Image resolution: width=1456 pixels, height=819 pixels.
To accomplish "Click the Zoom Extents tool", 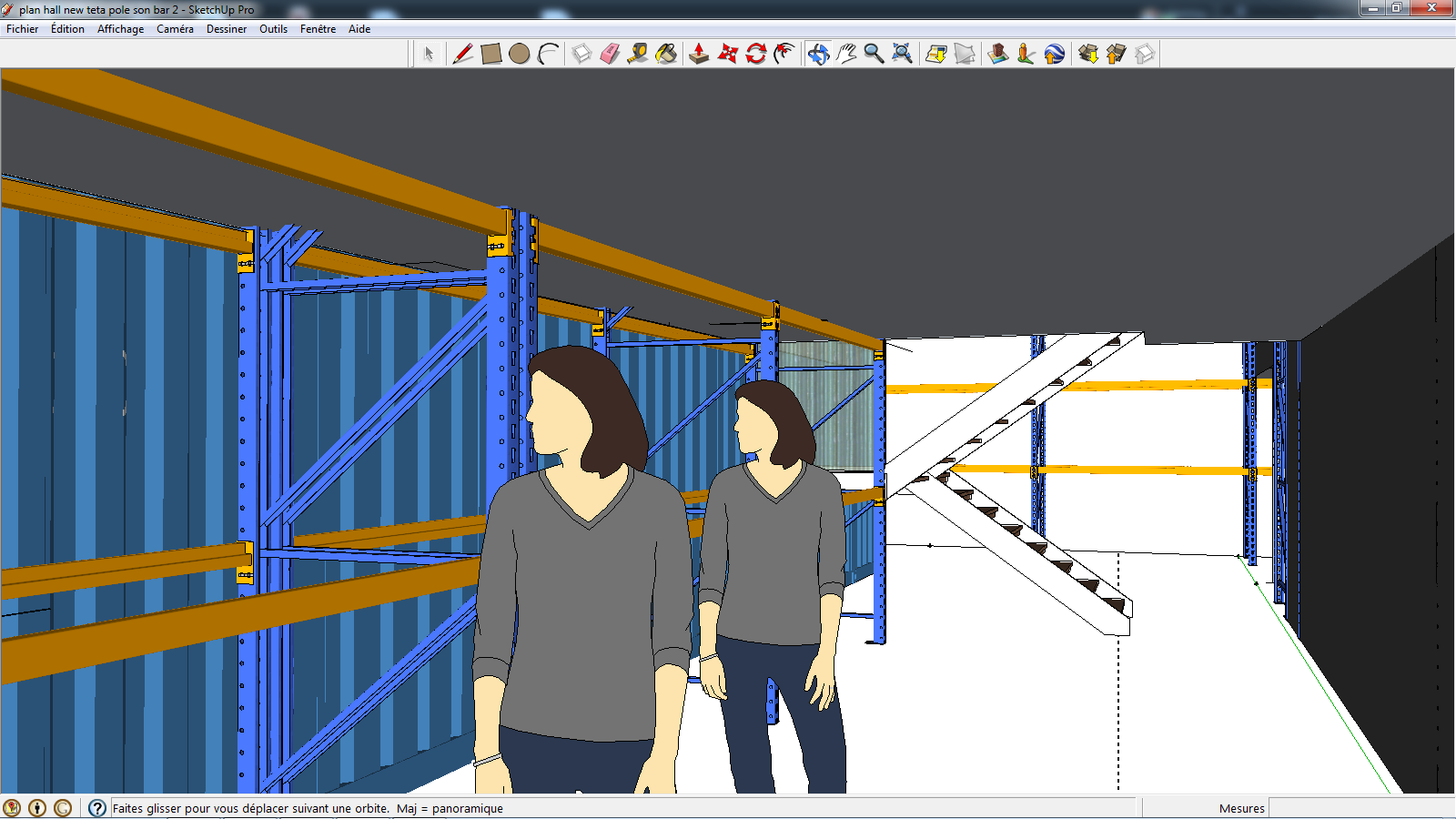I will click(902, 54).
